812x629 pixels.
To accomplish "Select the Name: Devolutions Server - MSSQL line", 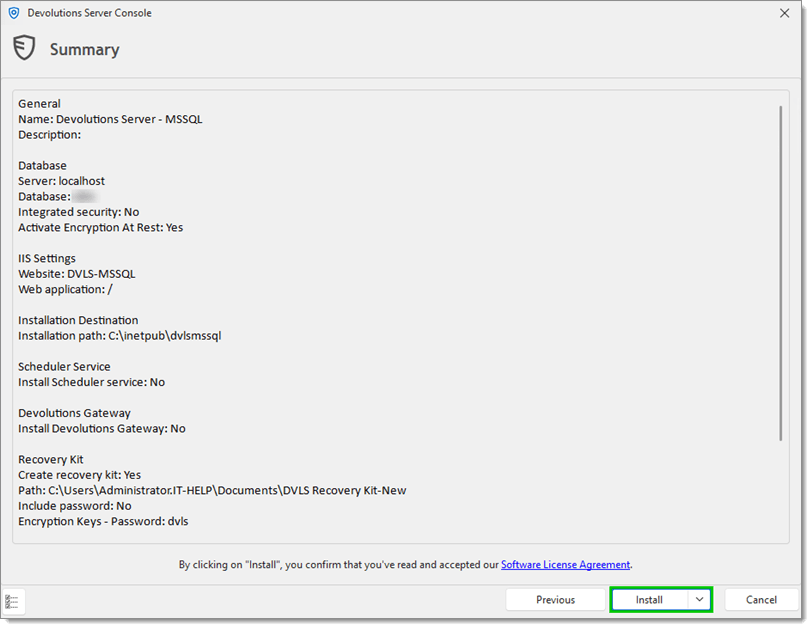I will click(x=110, y=119).
